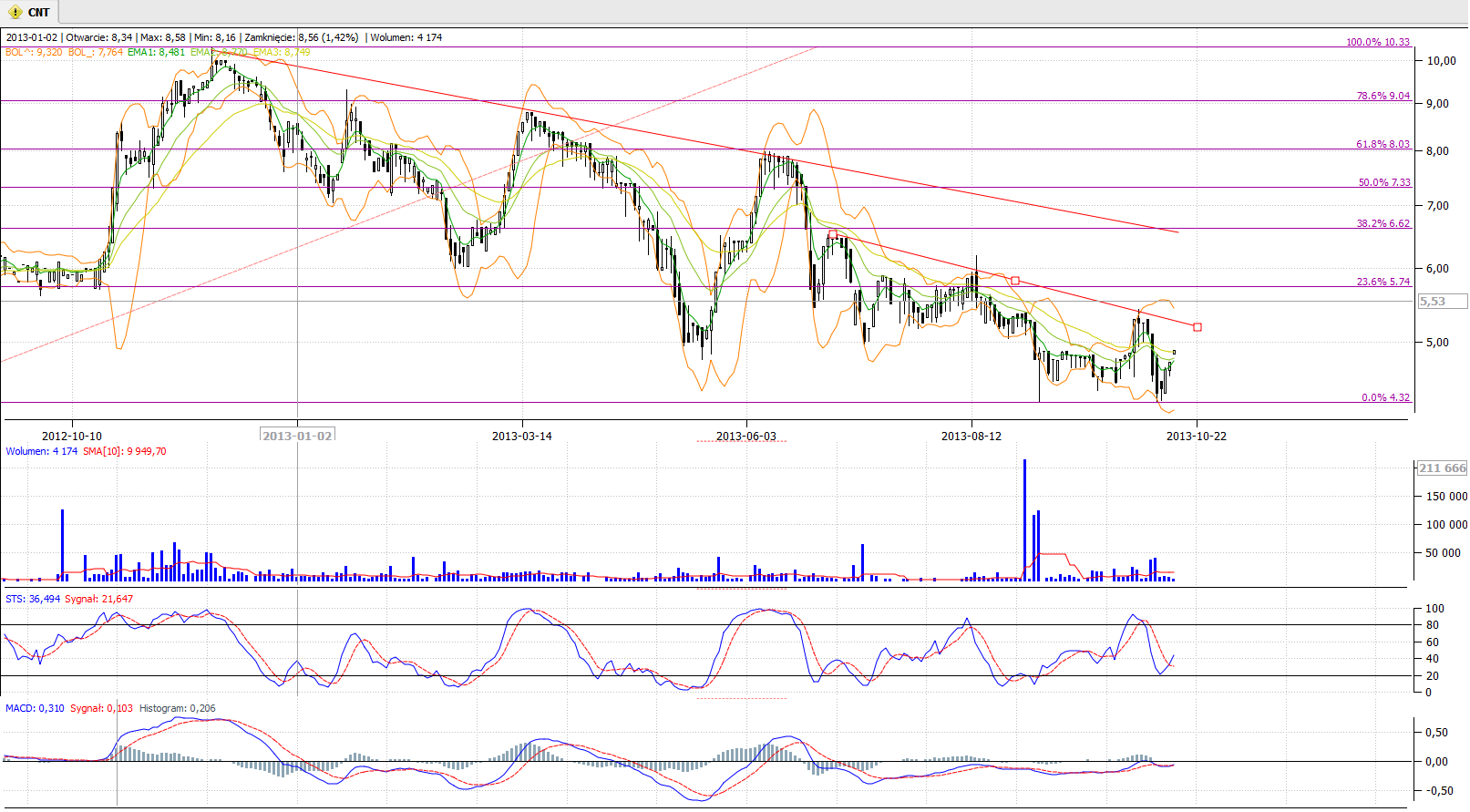
Task: Click the BOL^: 9,320 indicator label
Action: [34, 52]
